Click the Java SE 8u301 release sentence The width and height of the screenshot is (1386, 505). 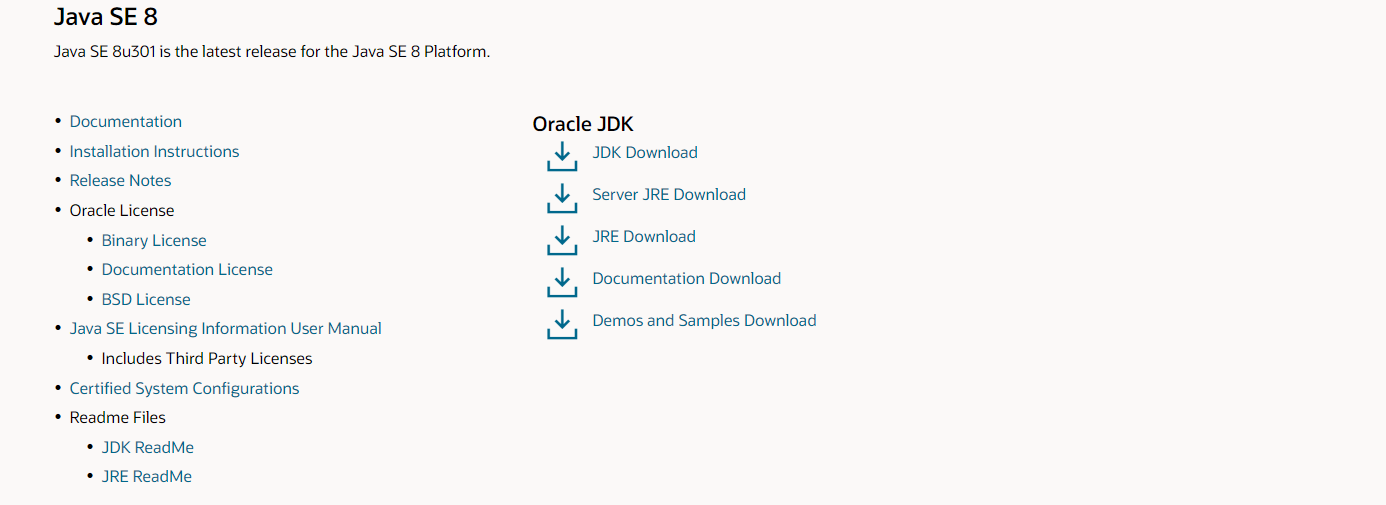coord(272,51)
